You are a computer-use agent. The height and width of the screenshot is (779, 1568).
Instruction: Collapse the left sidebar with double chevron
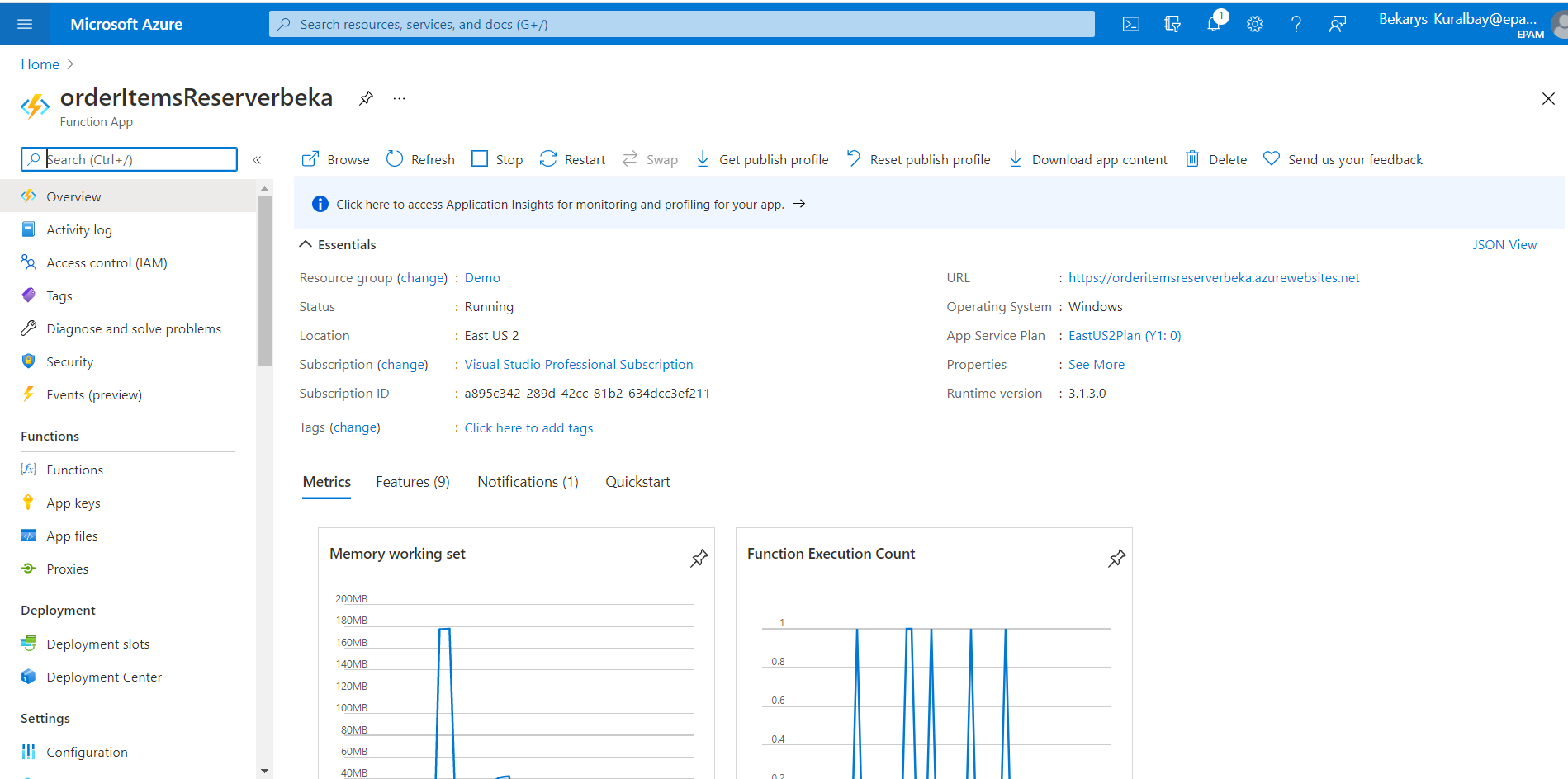click(x=257, y=159)
